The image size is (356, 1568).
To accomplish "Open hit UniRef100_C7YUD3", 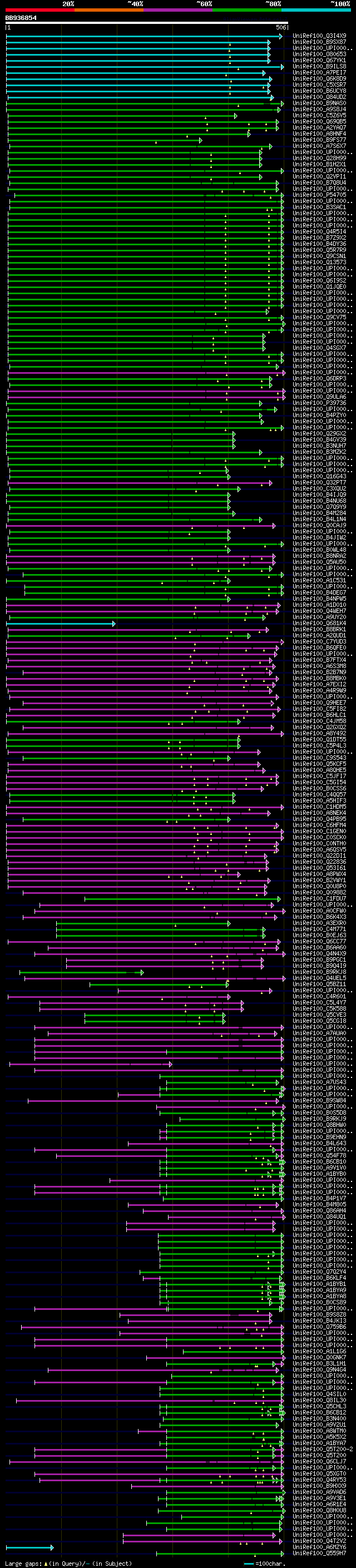I will tap(319, 641).
